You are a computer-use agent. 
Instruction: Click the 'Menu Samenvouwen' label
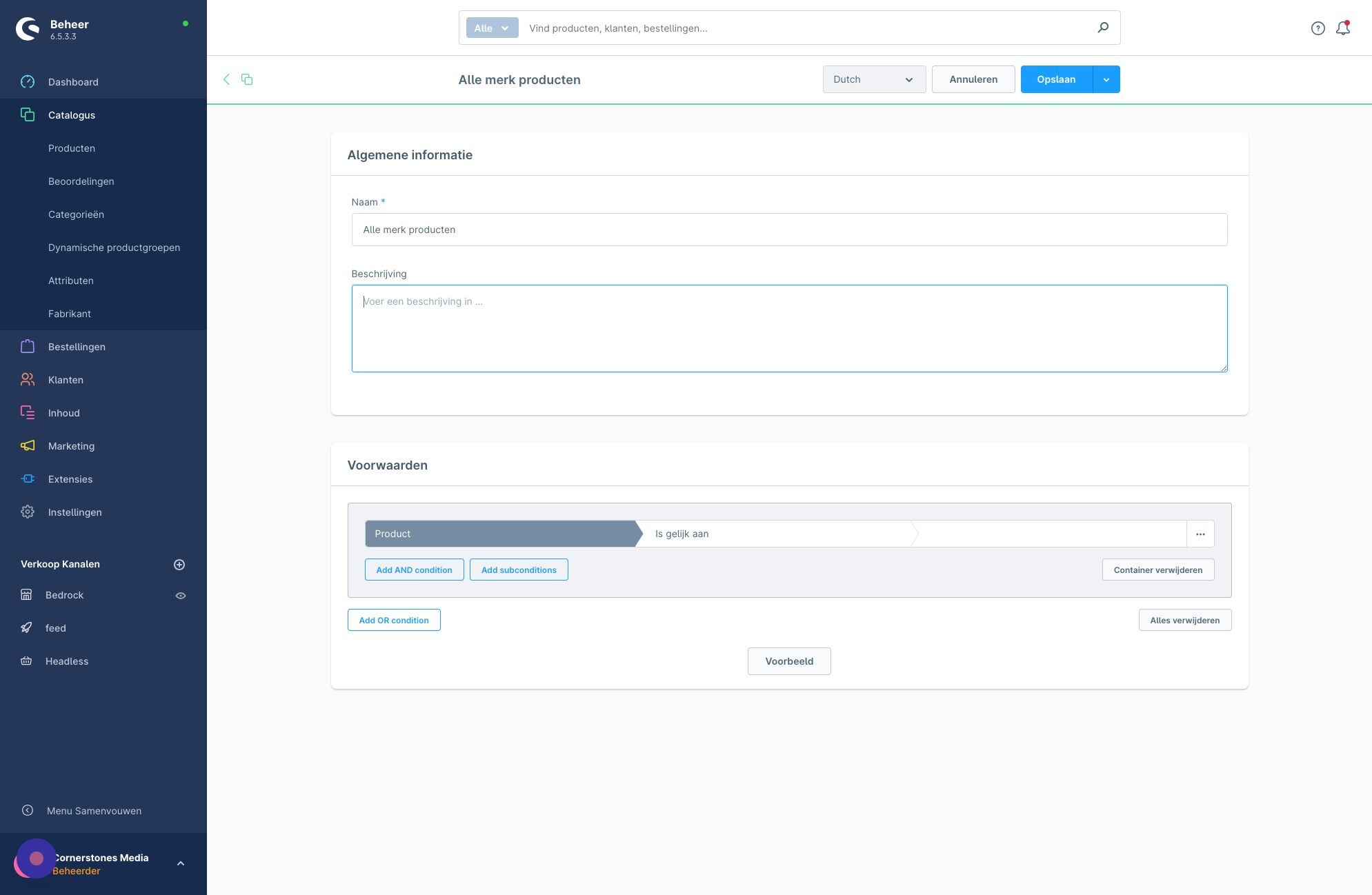tap(94, 811)
